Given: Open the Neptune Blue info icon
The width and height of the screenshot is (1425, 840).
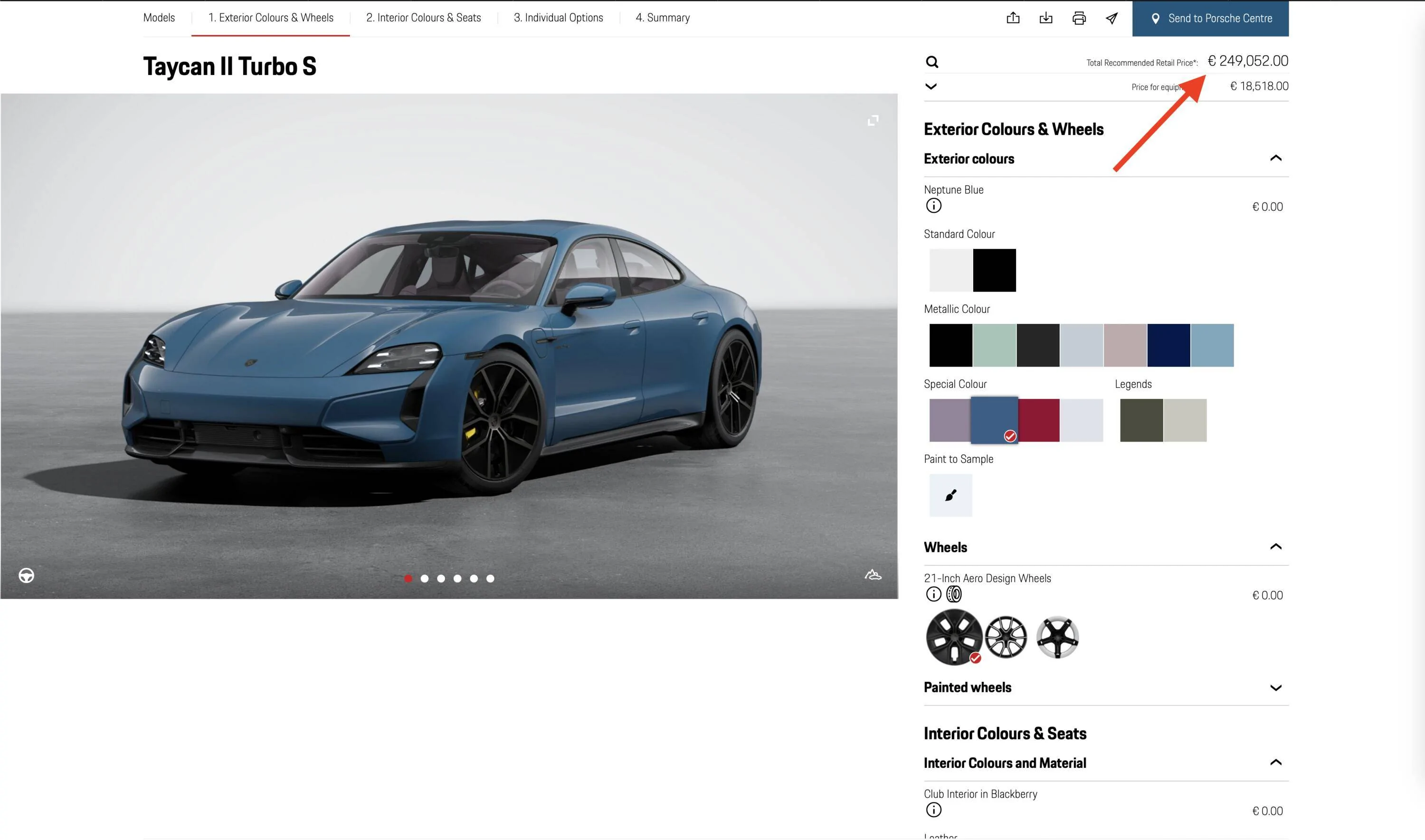Looking at the screenshot, I should [933, 206].
